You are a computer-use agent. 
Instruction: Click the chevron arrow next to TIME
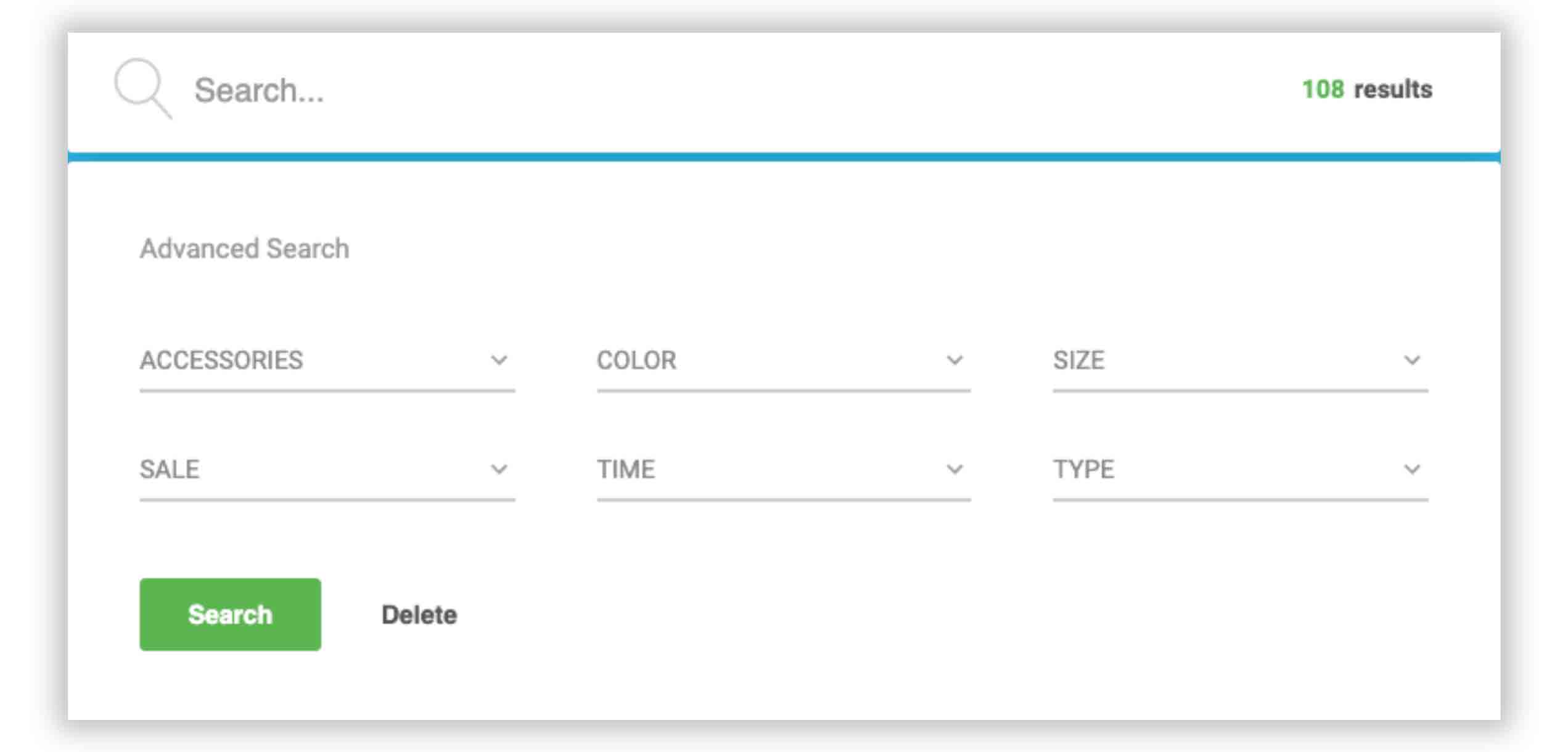tap(954, 470)
